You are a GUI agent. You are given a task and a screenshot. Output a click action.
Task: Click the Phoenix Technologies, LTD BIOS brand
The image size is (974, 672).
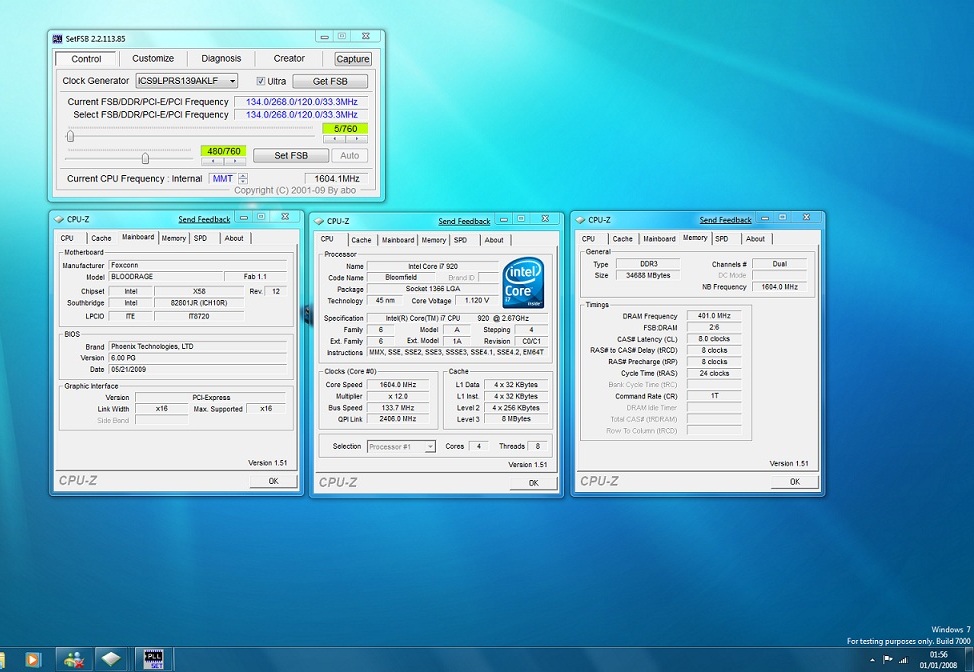click(198, 347)
